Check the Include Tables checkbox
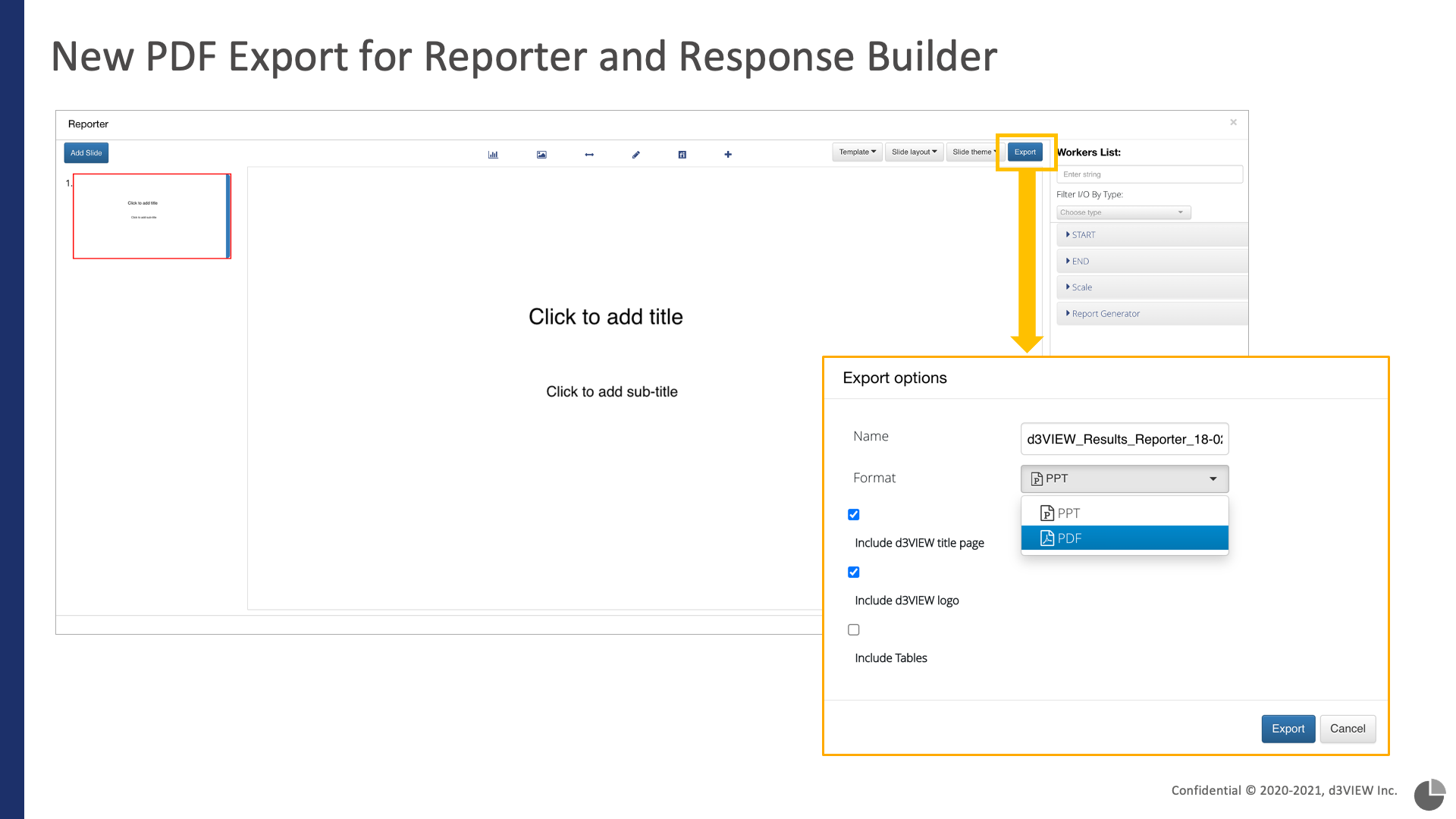This screenshot has height=819, width=1456. [854, 630]
